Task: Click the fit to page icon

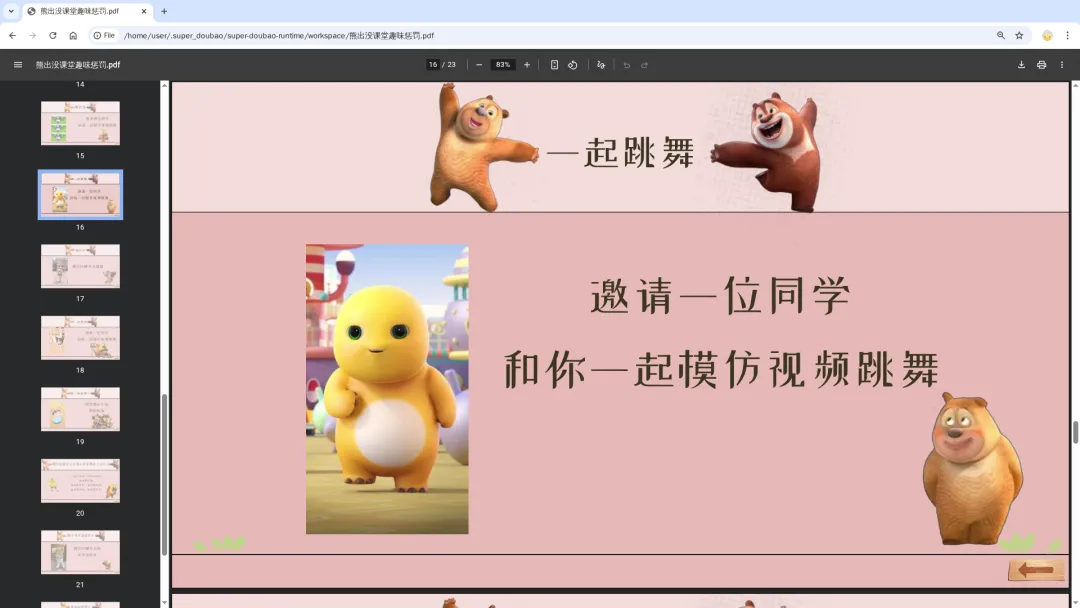Action: [554, 65]
